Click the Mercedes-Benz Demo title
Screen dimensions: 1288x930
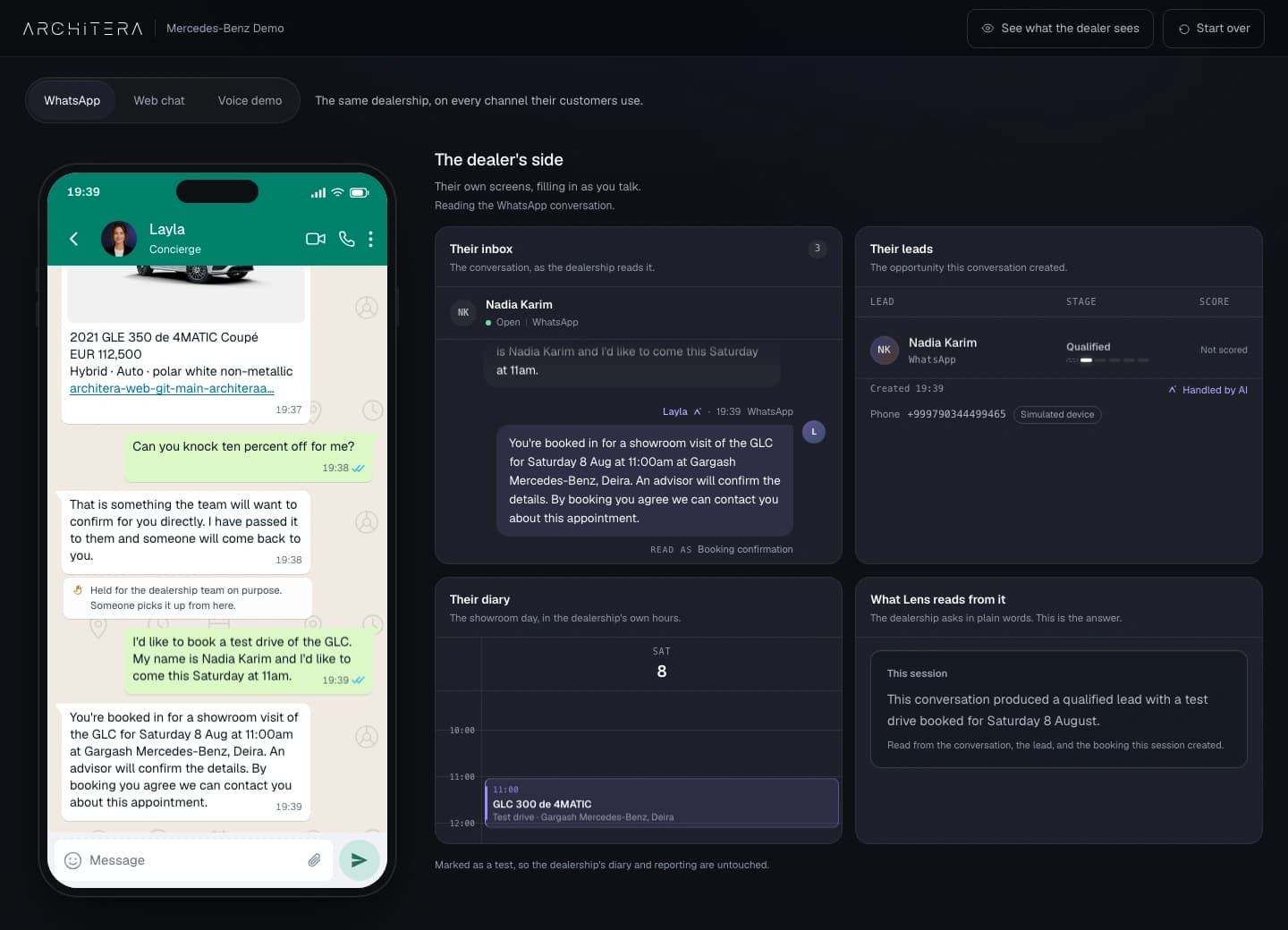(x=225, y=29)
